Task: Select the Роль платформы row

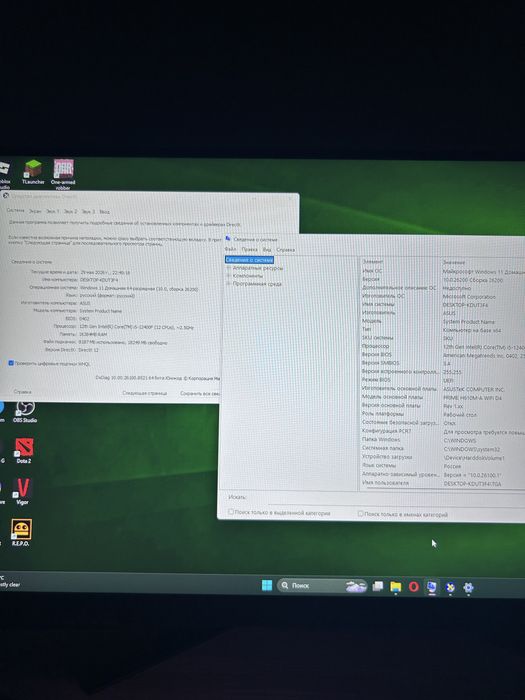Action: (x=443, y=414)
